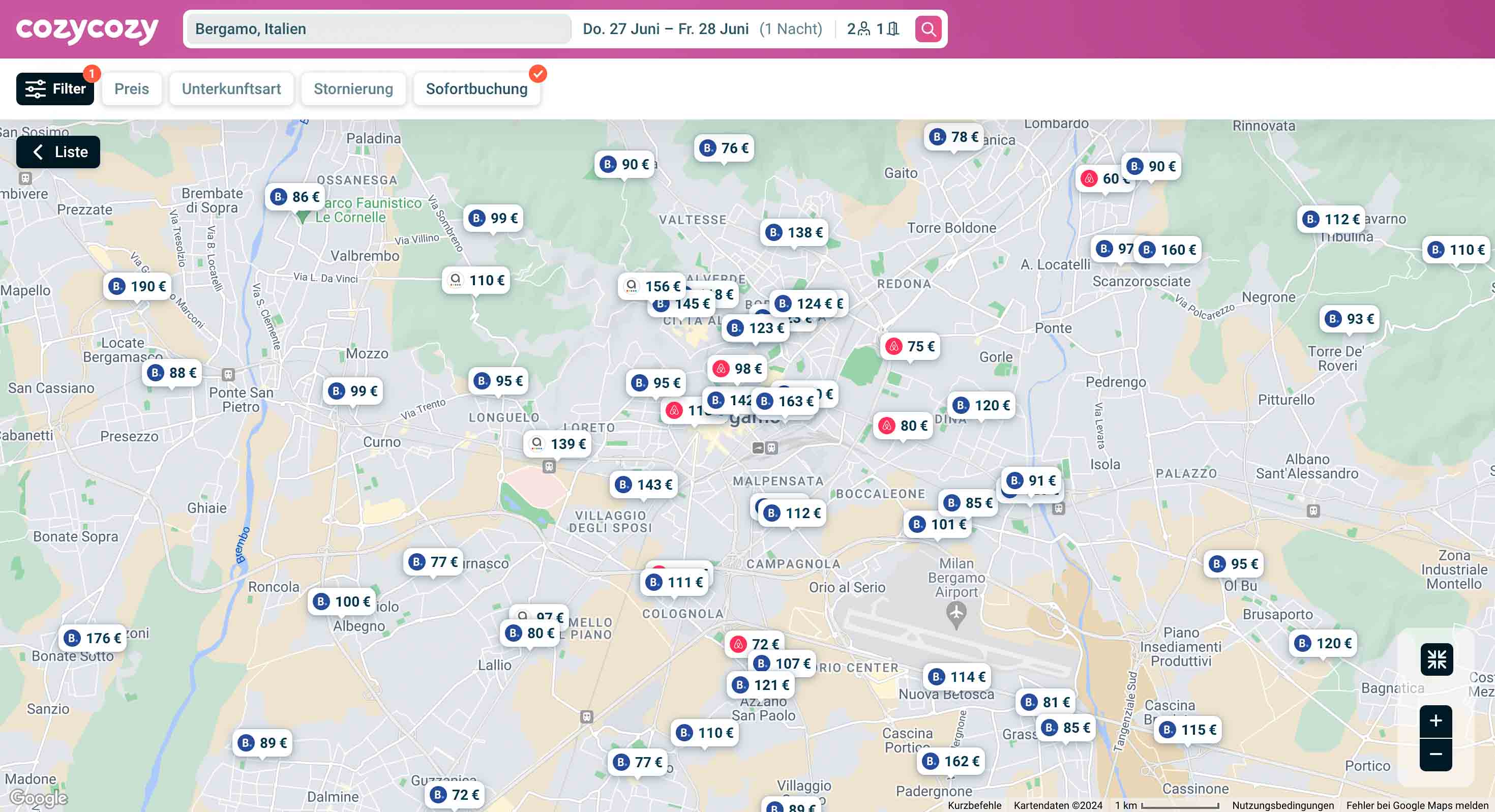Select the Booking 115 € map marker
1495x812 pixels.
pyautogui.click(x=1188, y=730)
